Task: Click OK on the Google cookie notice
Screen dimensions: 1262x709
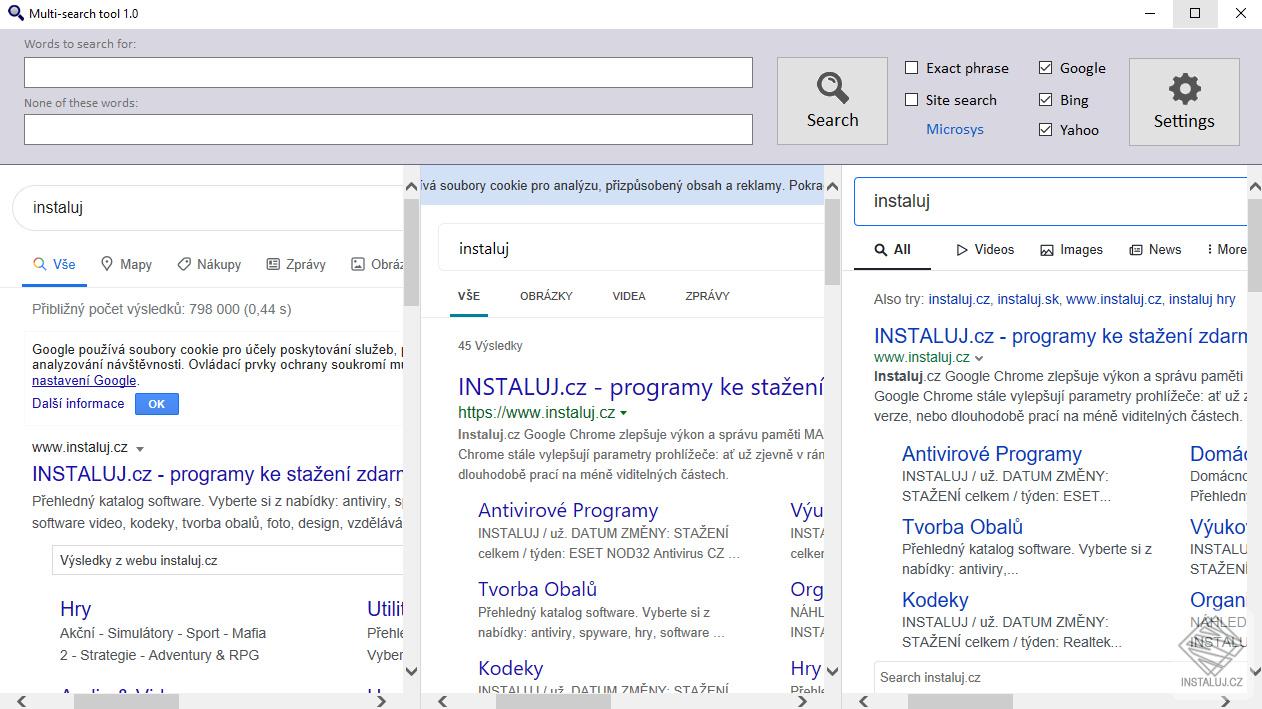Action: [156, 404]
